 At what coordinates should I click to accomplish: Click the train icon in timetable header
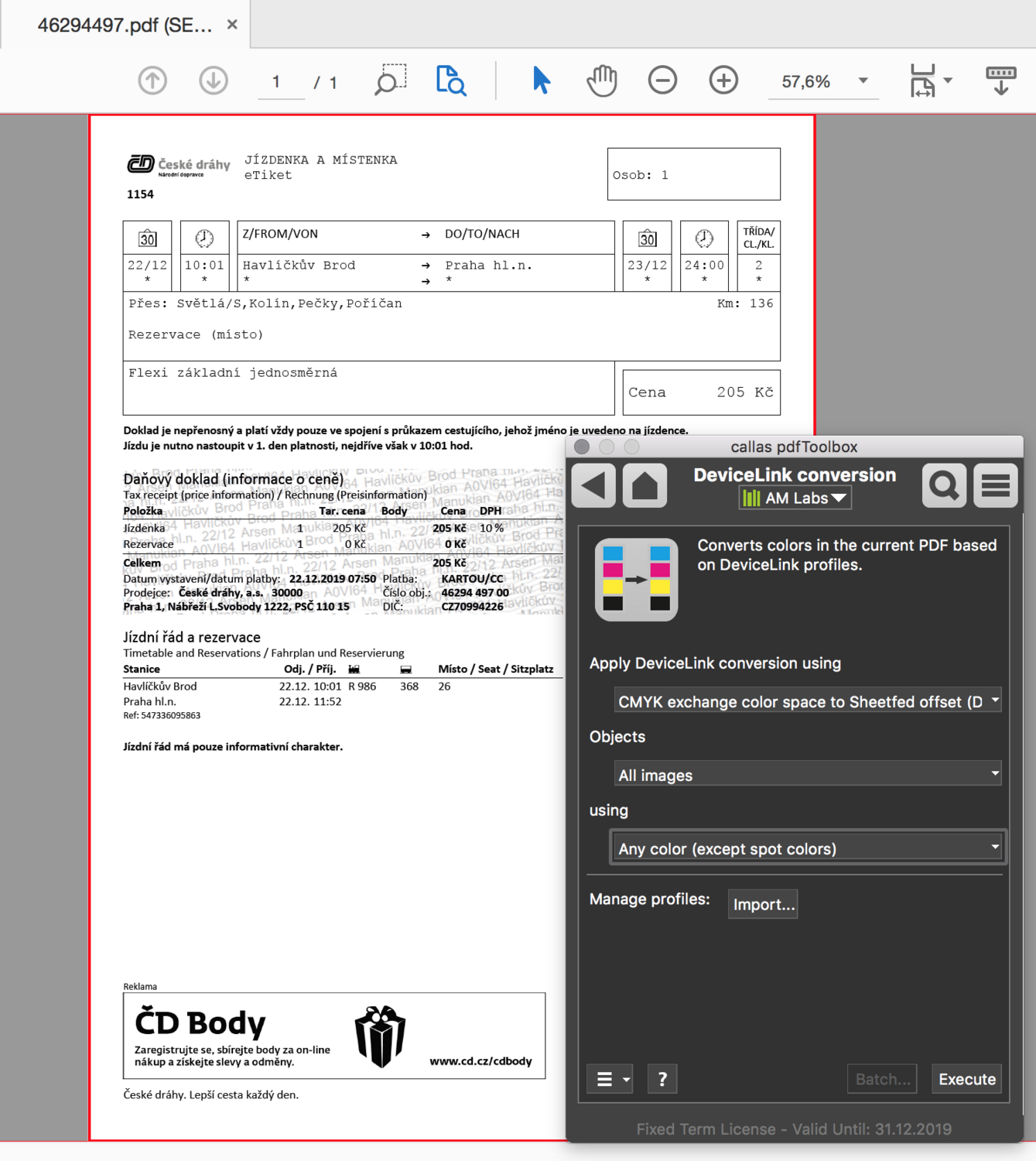(x=354, y=670)
